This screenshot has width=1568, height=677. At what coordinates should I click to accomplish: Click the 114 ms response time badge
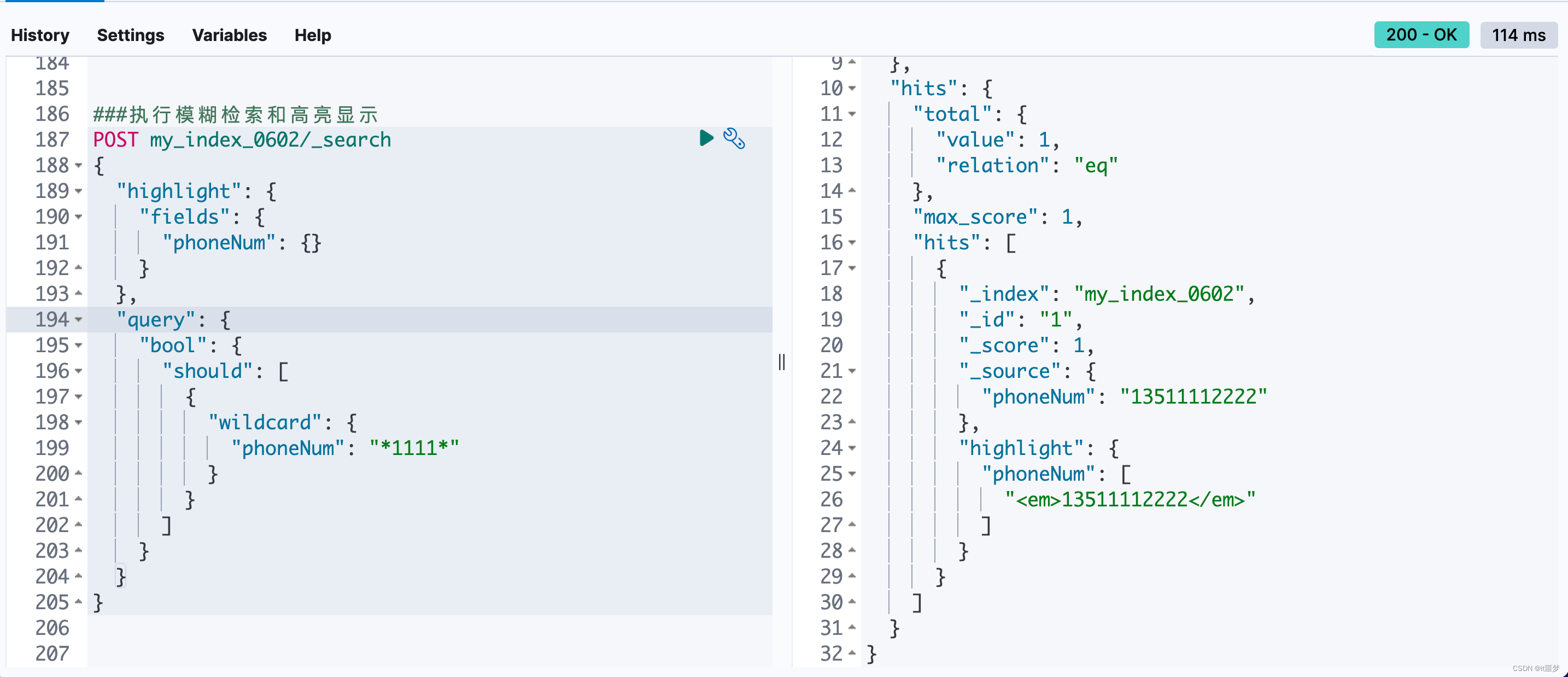(1518, 36)
